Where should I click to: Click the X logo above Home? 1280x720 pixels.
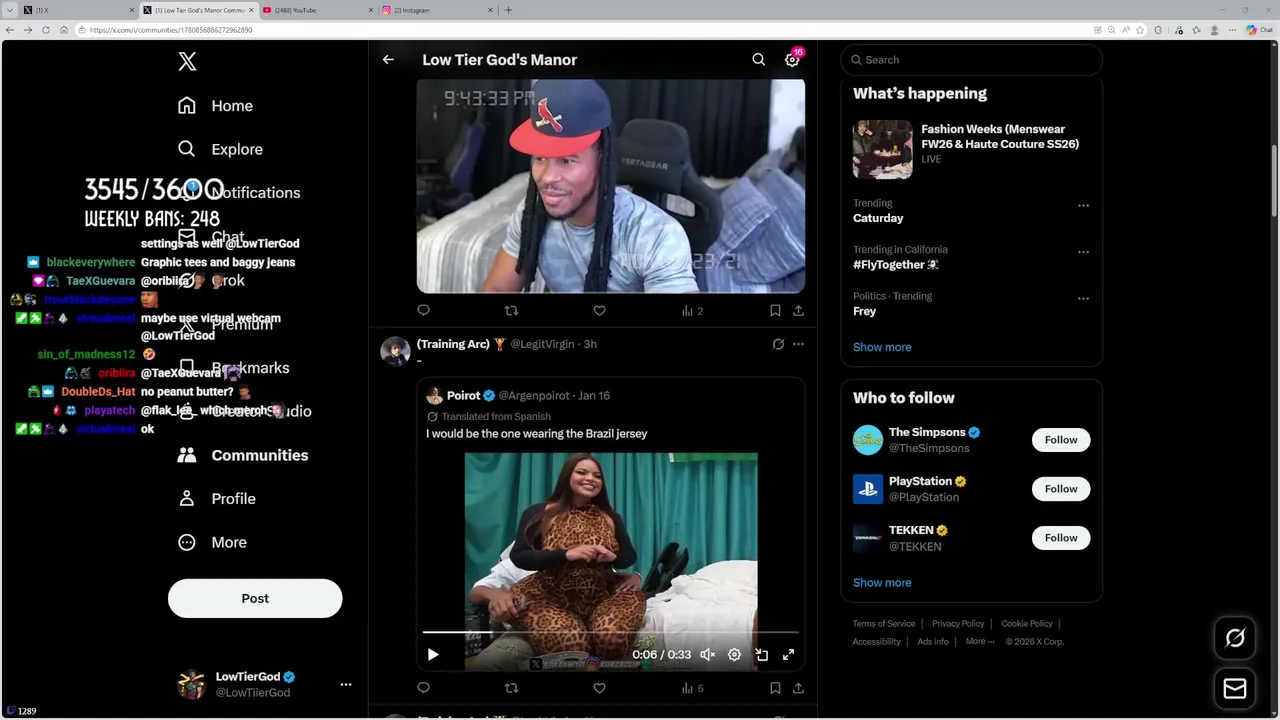[x=187, y=61]
